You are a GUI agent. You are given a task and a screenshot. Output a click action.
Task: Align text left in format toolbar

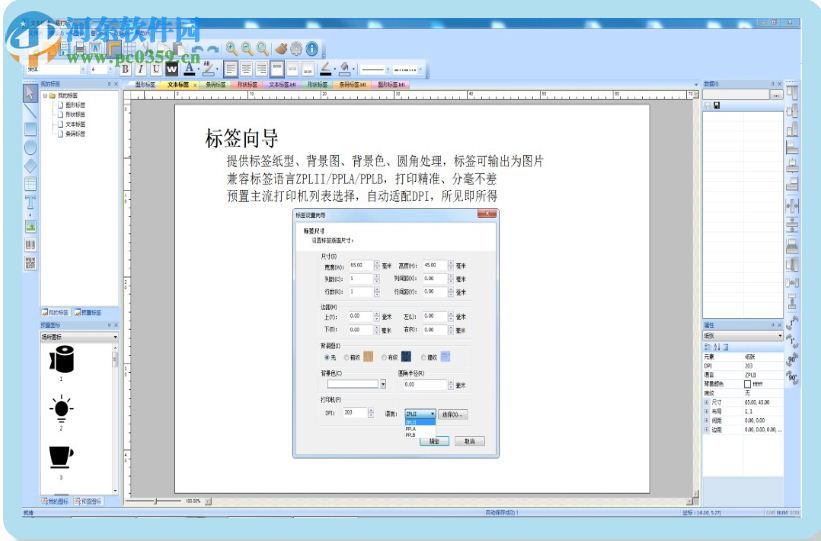(230, 69)
